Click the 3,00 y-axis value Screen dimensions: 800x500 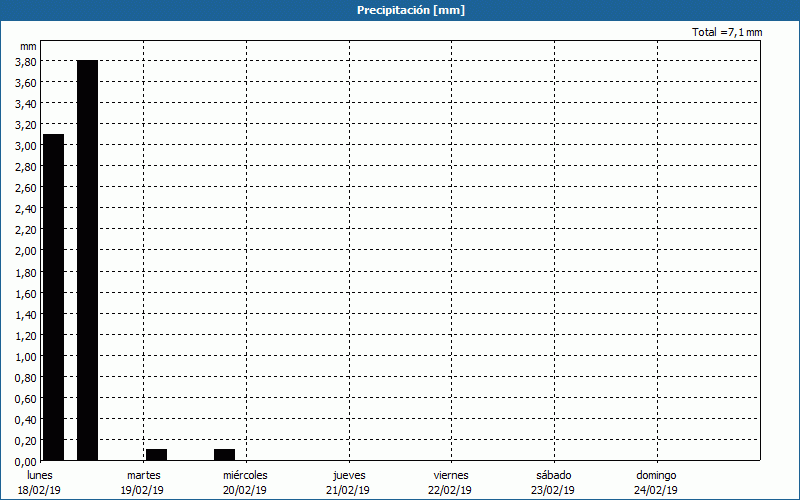click(26, 146)
